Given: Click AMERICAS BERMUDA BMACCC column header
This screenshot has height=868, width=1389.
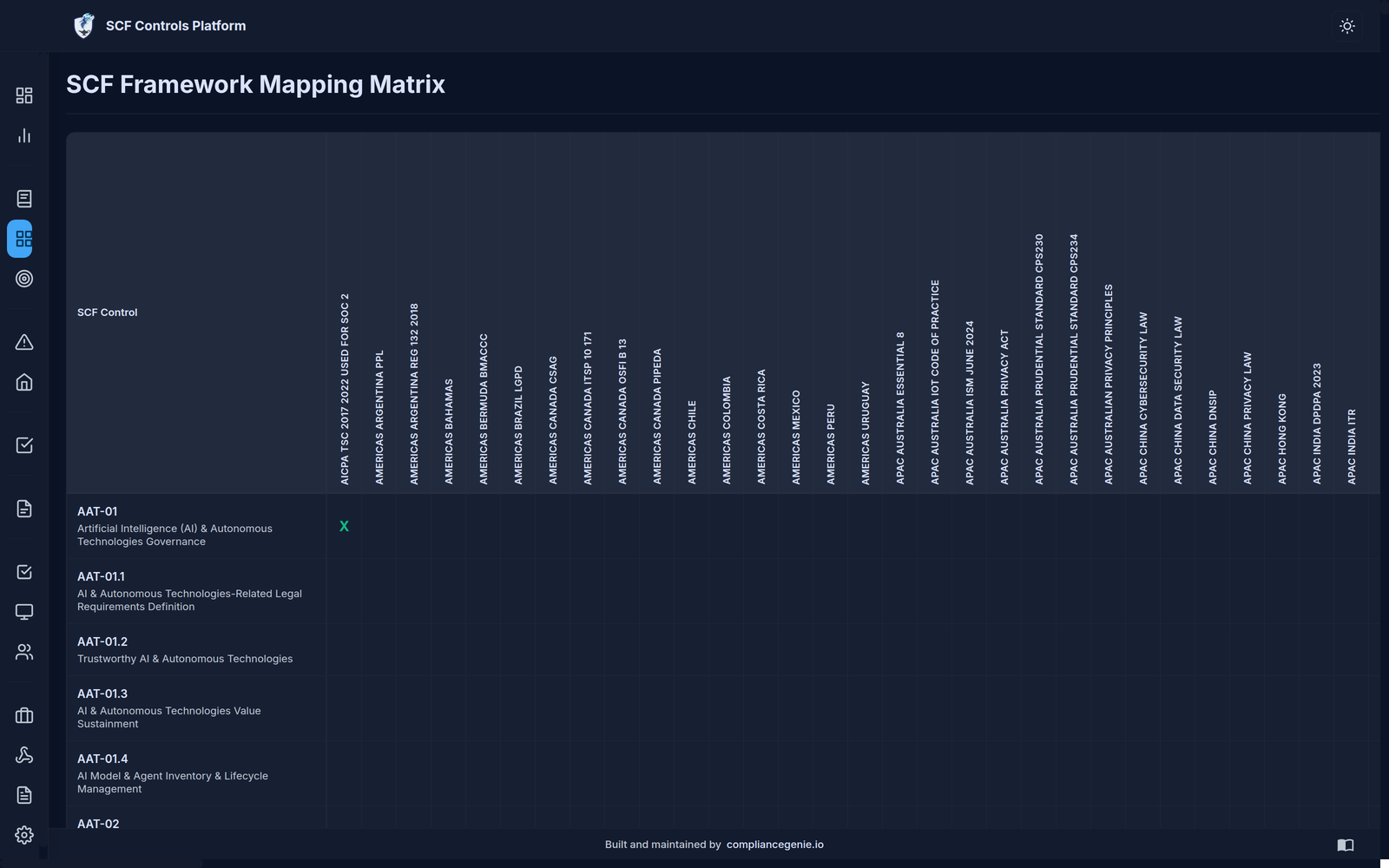Looking at the screenshot, I should tap(484, 409).
